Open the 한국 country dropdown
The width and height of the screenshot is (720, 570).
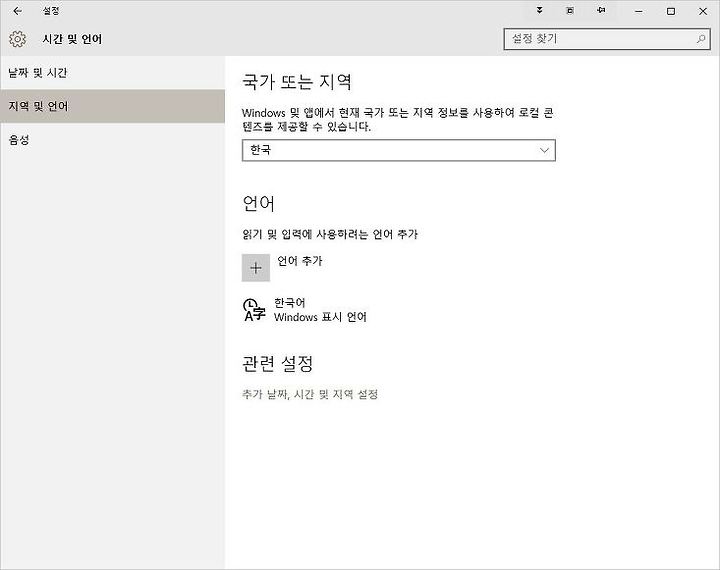point(399,150)
